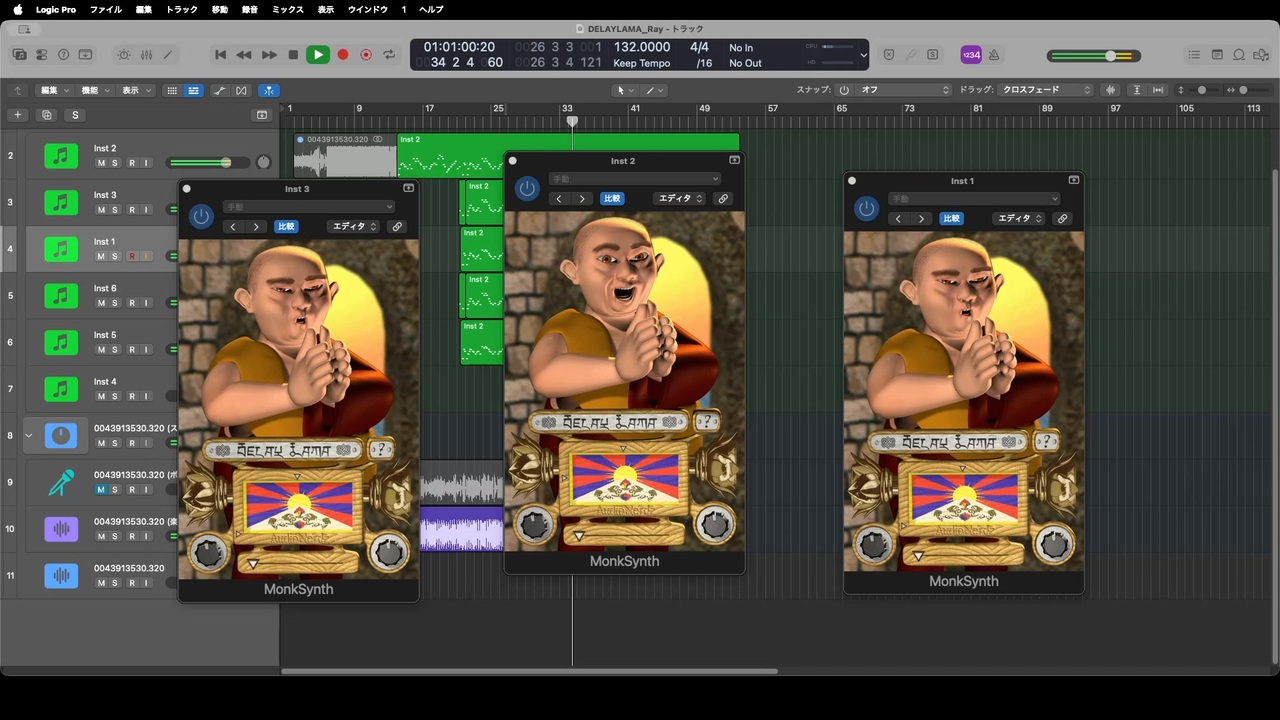1280x720 pixels.
Task: Click link button in Inst 2 plugin window
Action: [723, 199]
